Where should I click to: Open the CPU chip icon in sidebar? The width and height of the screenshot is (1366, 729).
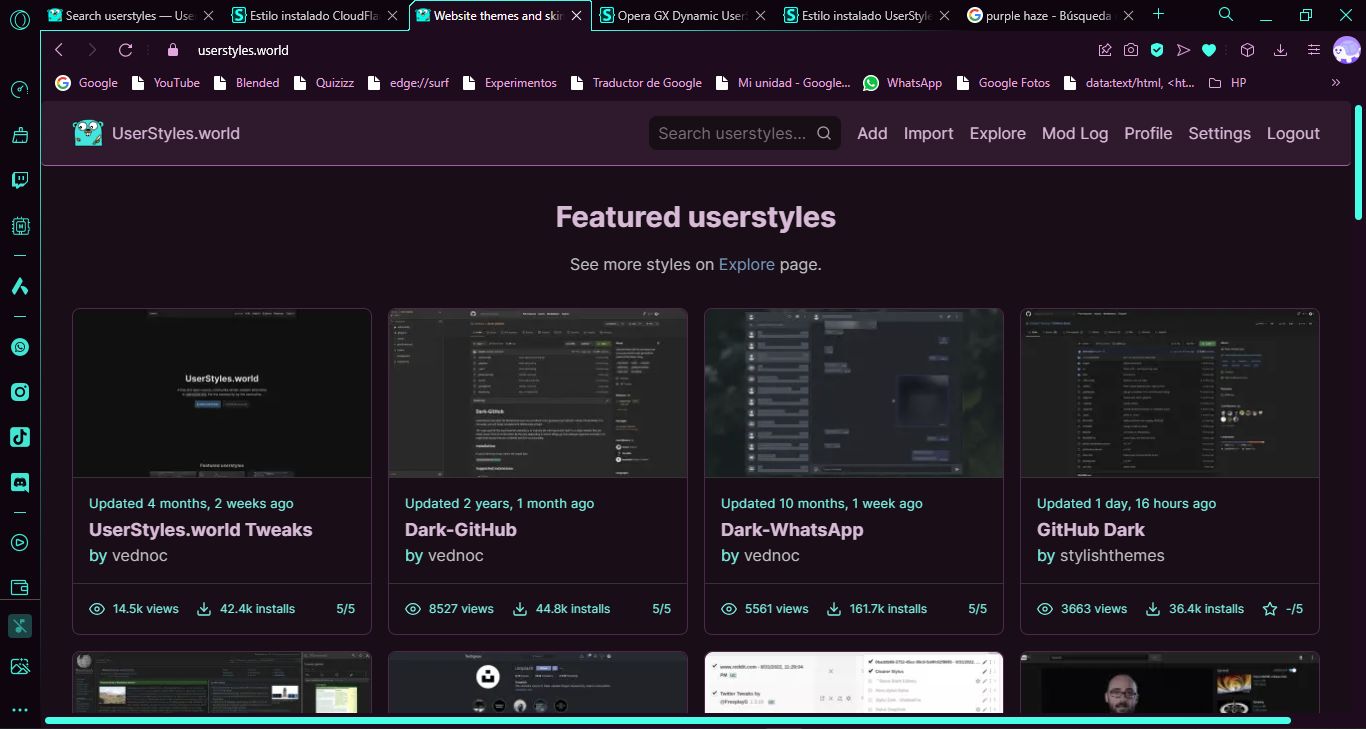tap(19, 226)
